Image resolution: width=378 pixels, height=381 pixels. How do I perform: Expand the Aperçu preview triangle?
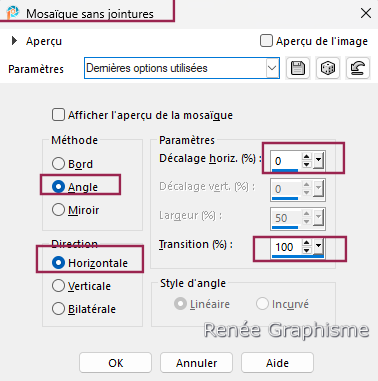(14, 41)
